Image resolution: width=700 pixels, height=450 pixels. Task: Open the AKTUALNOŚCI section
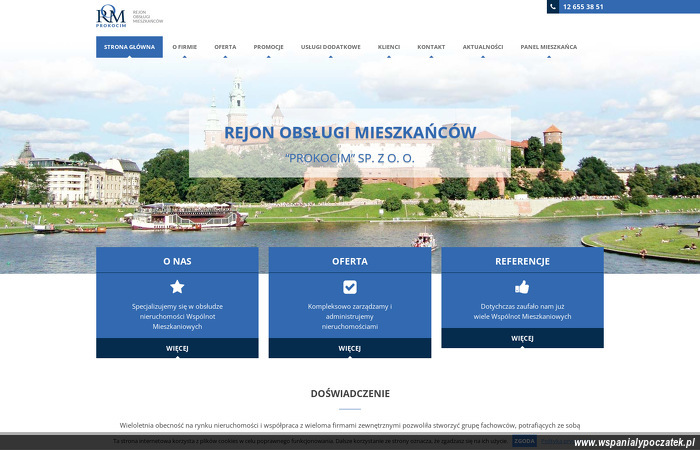pos(483,47)
